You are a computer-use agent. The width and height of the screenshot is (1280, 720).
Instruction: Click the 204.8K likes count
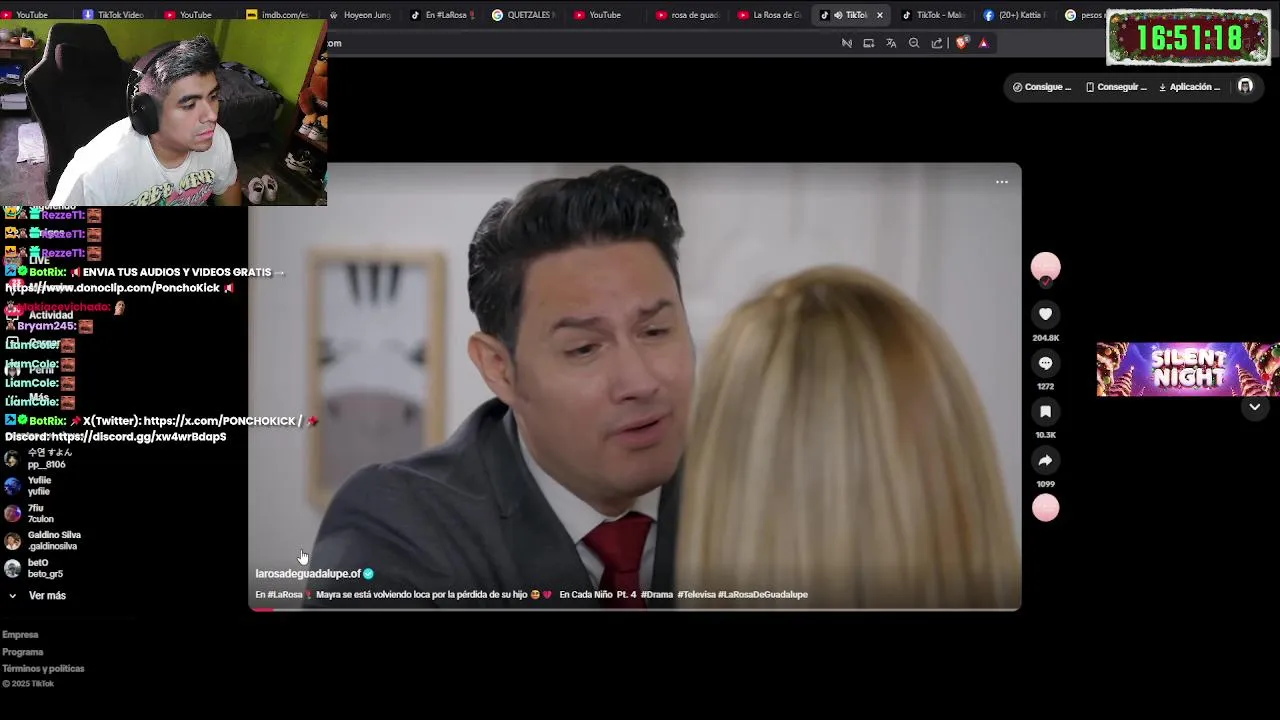(x=1045, y=338)
